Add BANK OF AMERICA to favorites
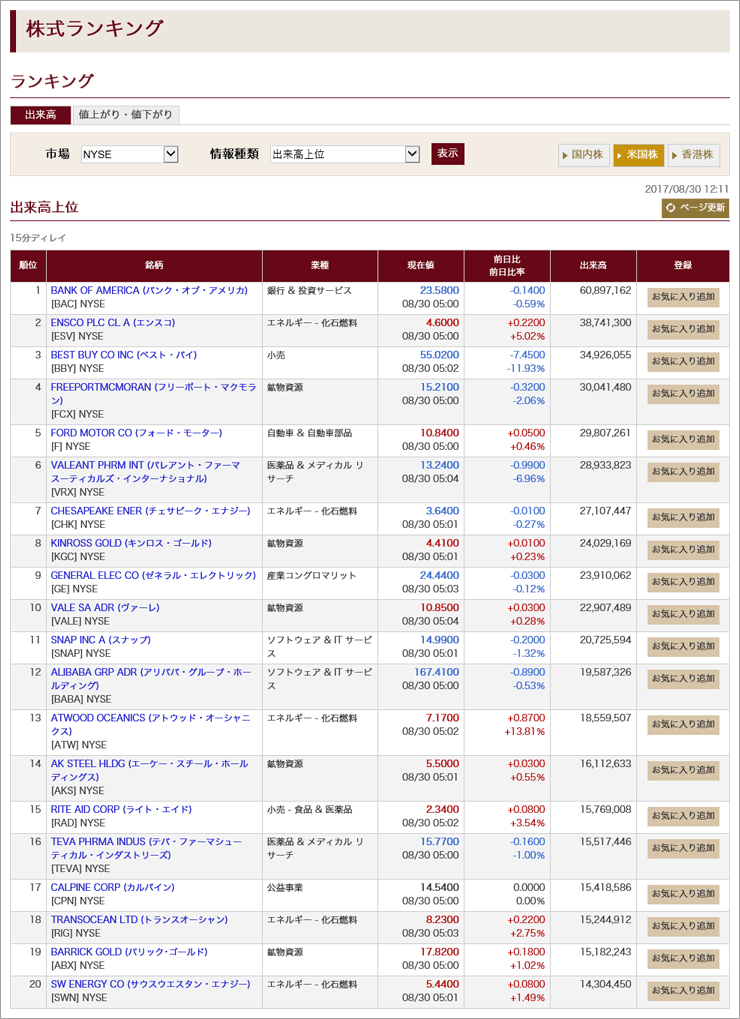This screenshot has width=740, height=1019. 683,298
